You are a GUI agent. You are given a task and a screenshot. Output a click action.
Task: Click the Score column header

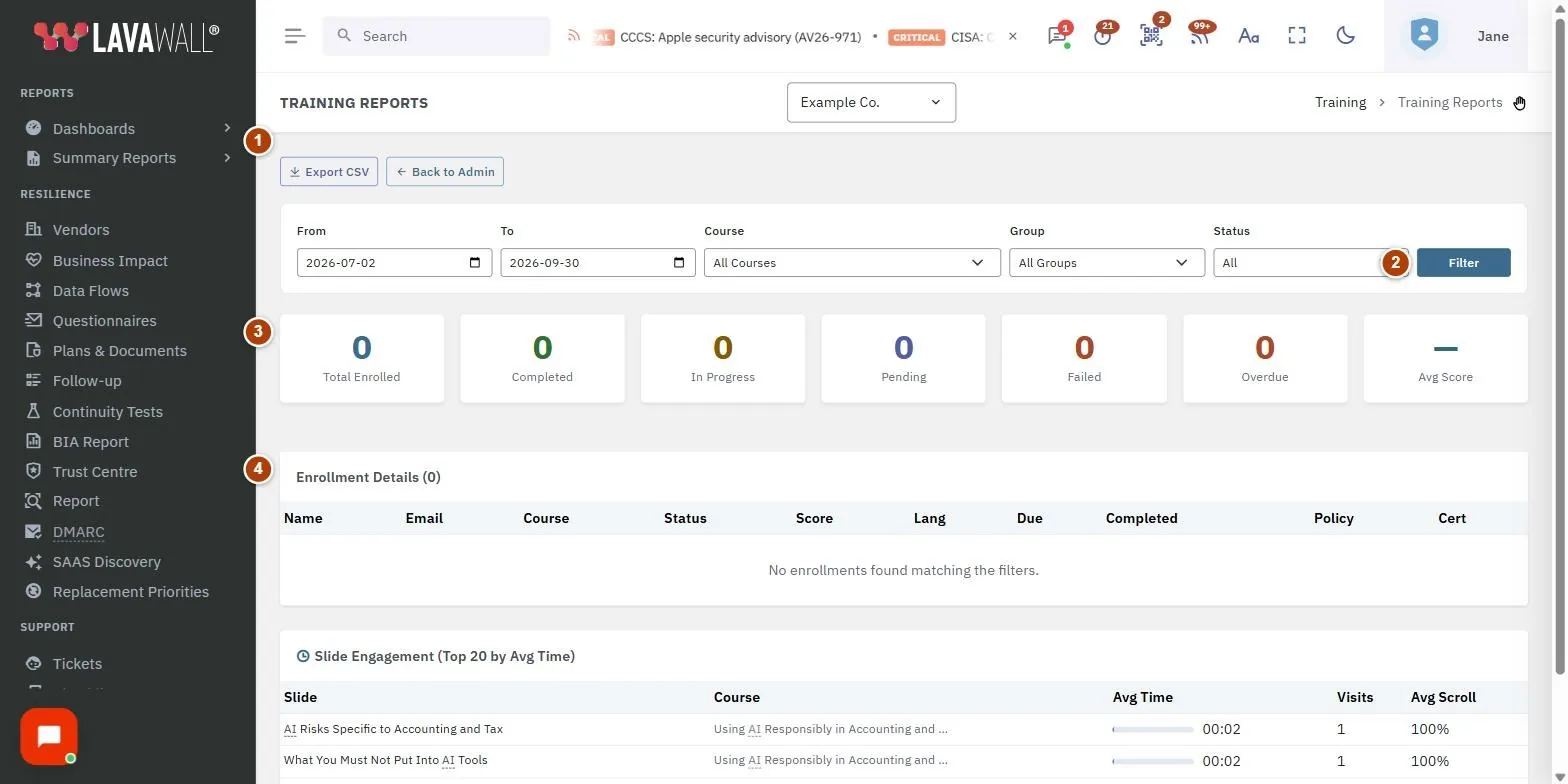coord(814,518)
